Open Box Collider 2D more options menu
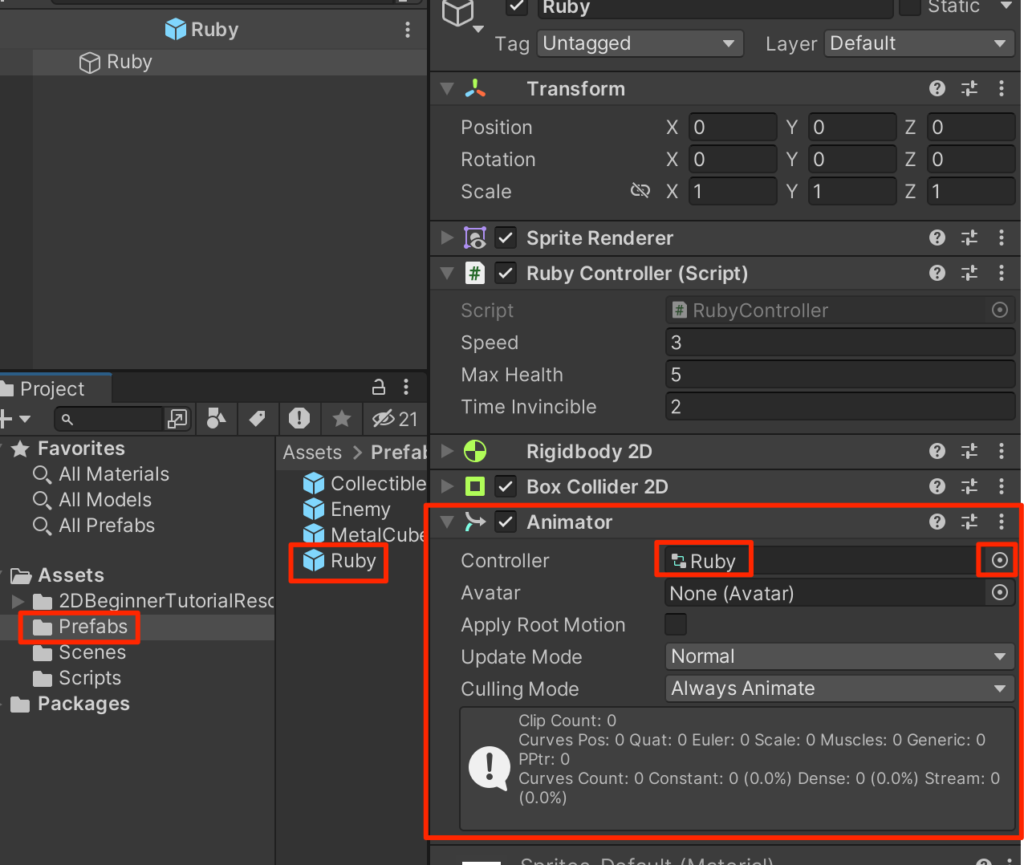Image resolution: width=1024 pixels, height=865 pixels. pyautogui.click(x=1001, y=486)
